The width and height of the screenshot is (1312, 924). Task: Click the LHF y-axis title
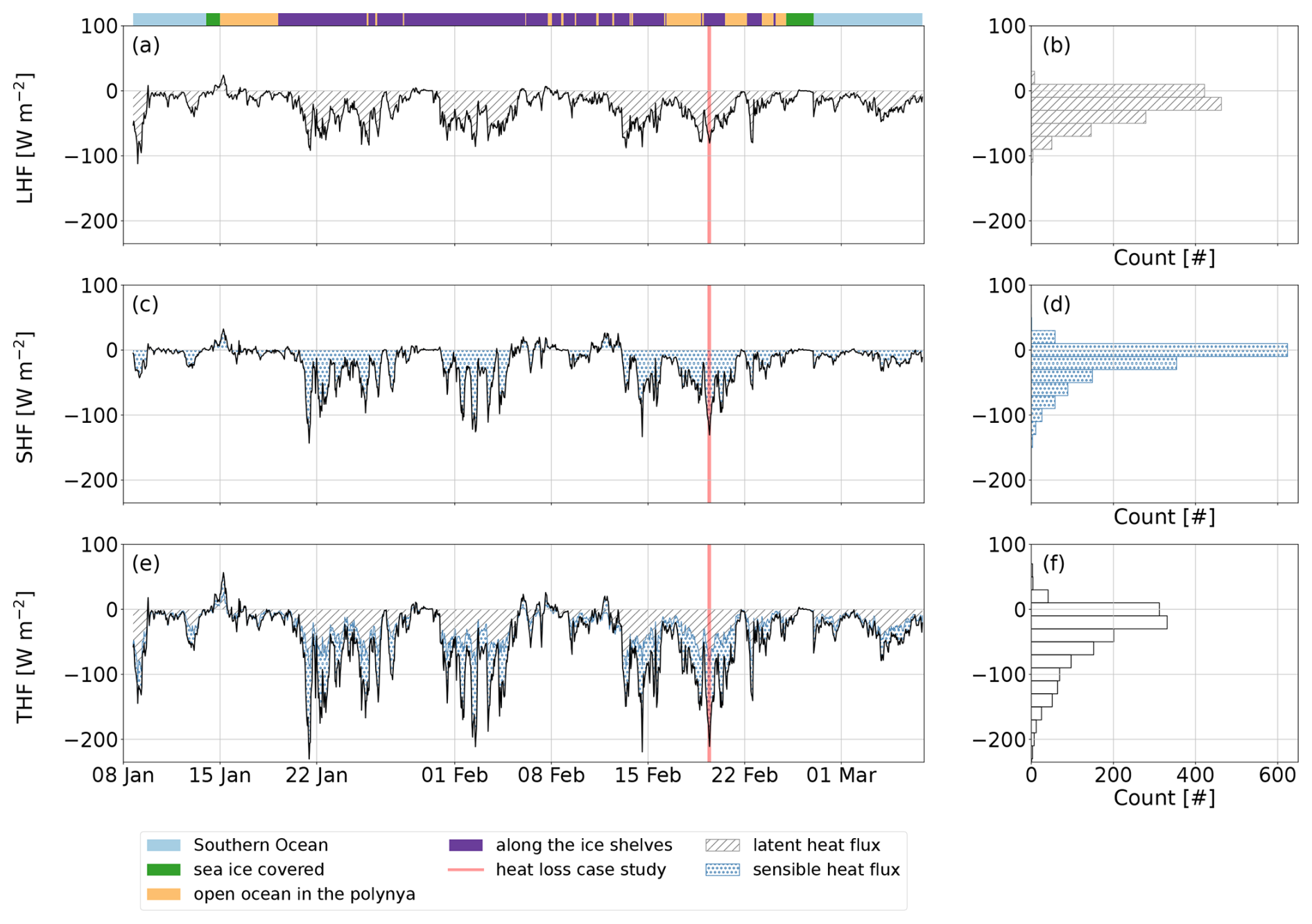(25, 137)
